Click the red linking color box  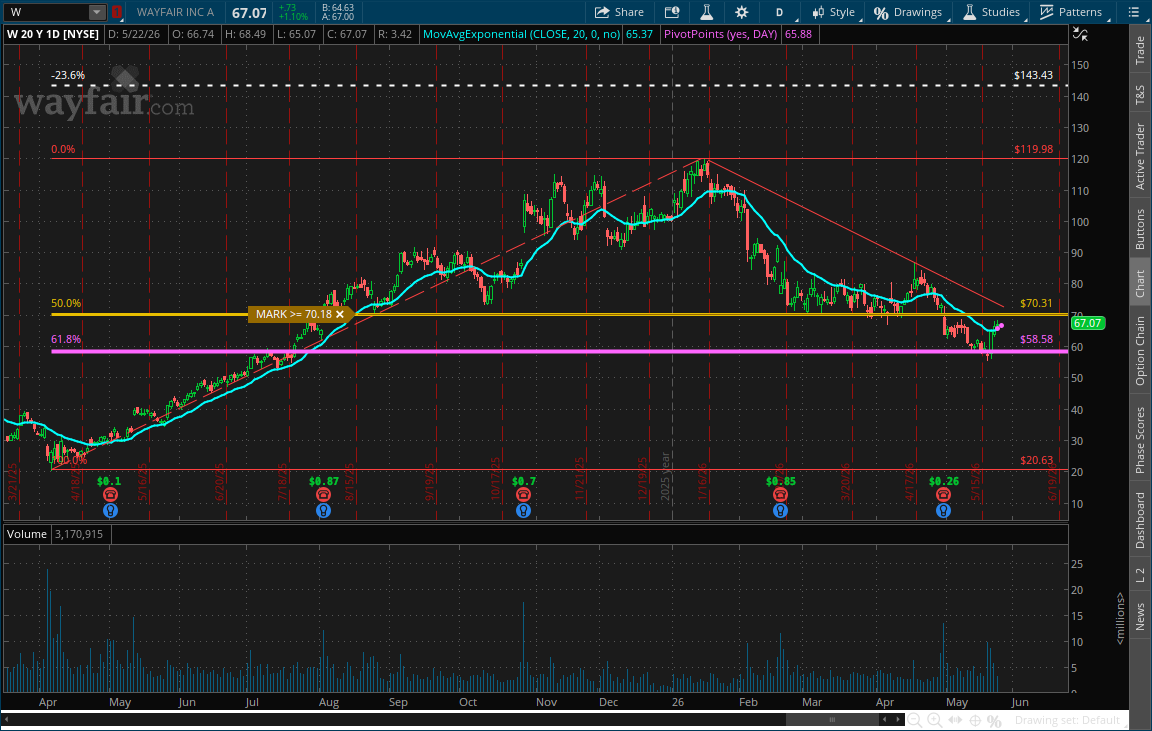pyautogui.click(x=117, y=12)
